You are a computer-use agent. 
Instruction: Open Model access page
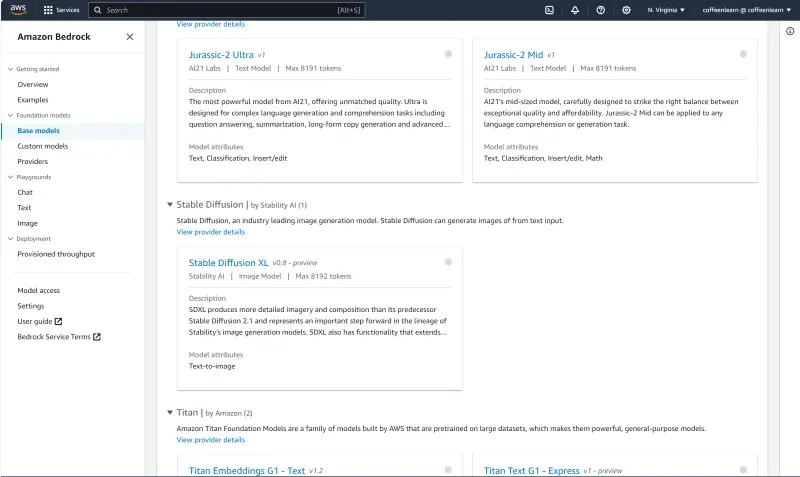pos(38,290)
